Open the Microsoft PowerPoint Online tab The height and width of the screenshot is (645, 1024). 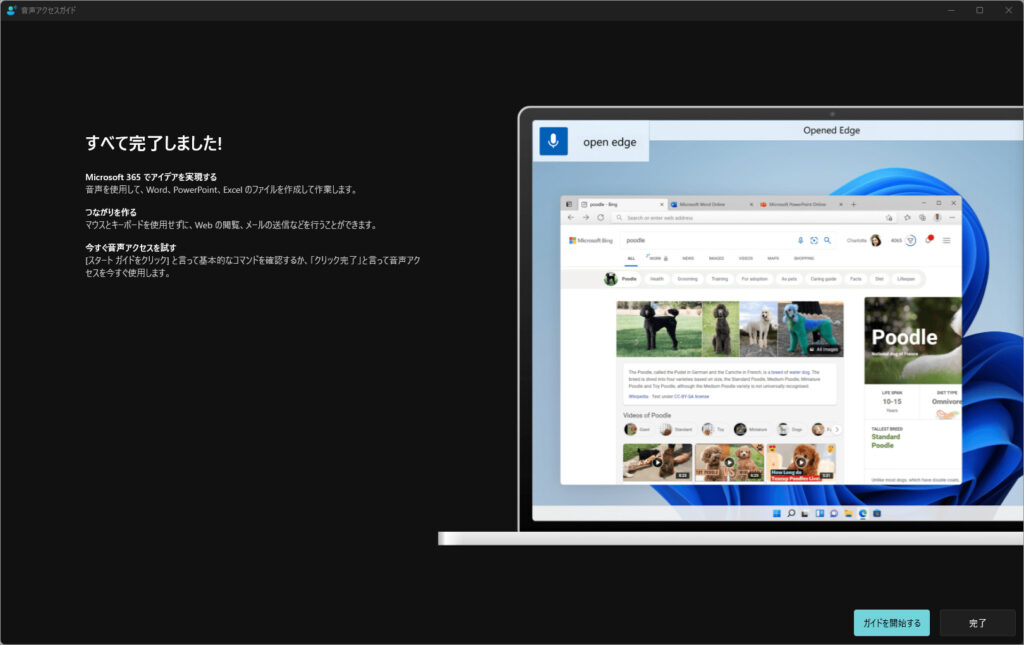point(798,204)
